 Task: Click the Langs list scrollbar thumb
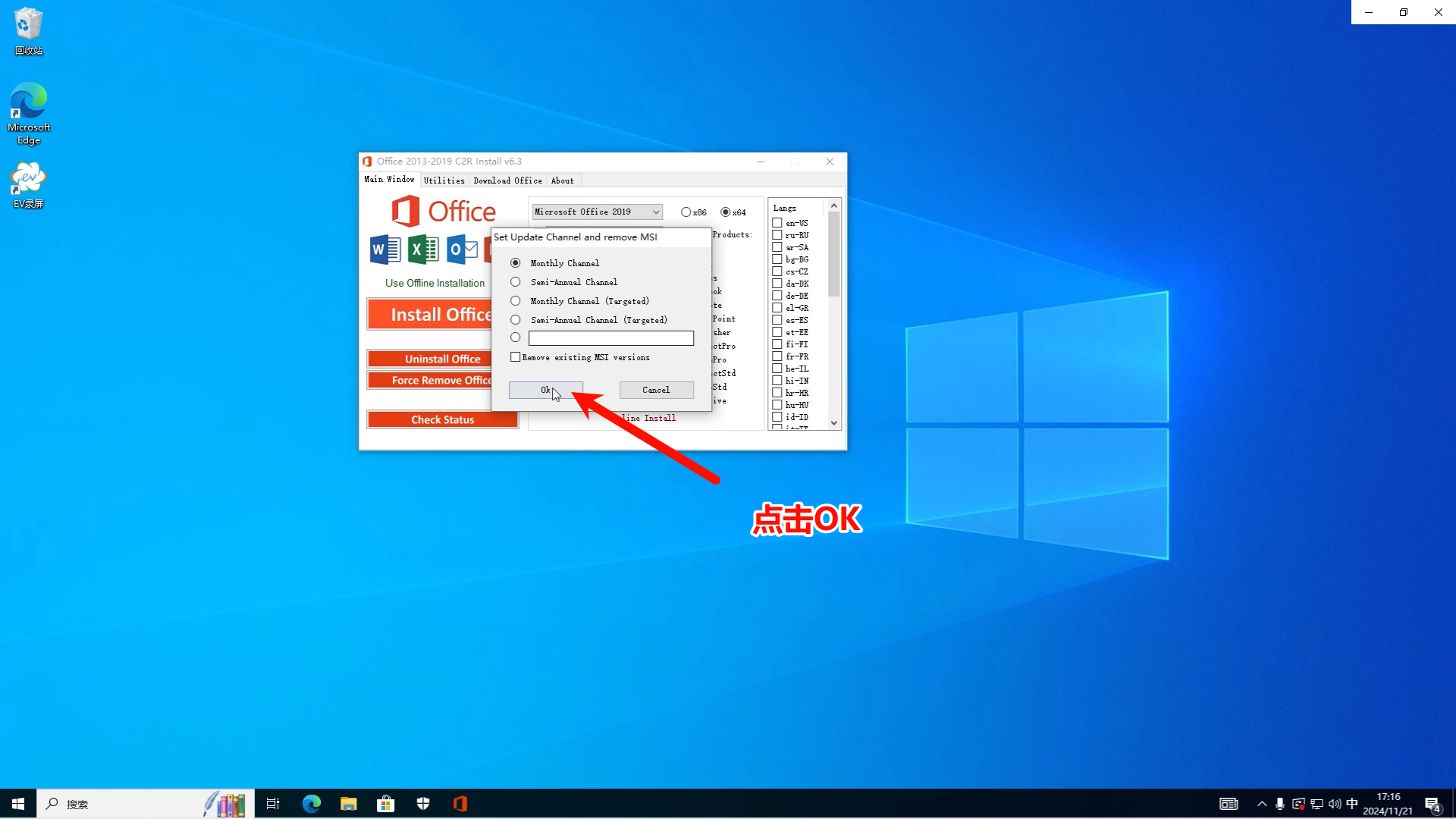834,254
